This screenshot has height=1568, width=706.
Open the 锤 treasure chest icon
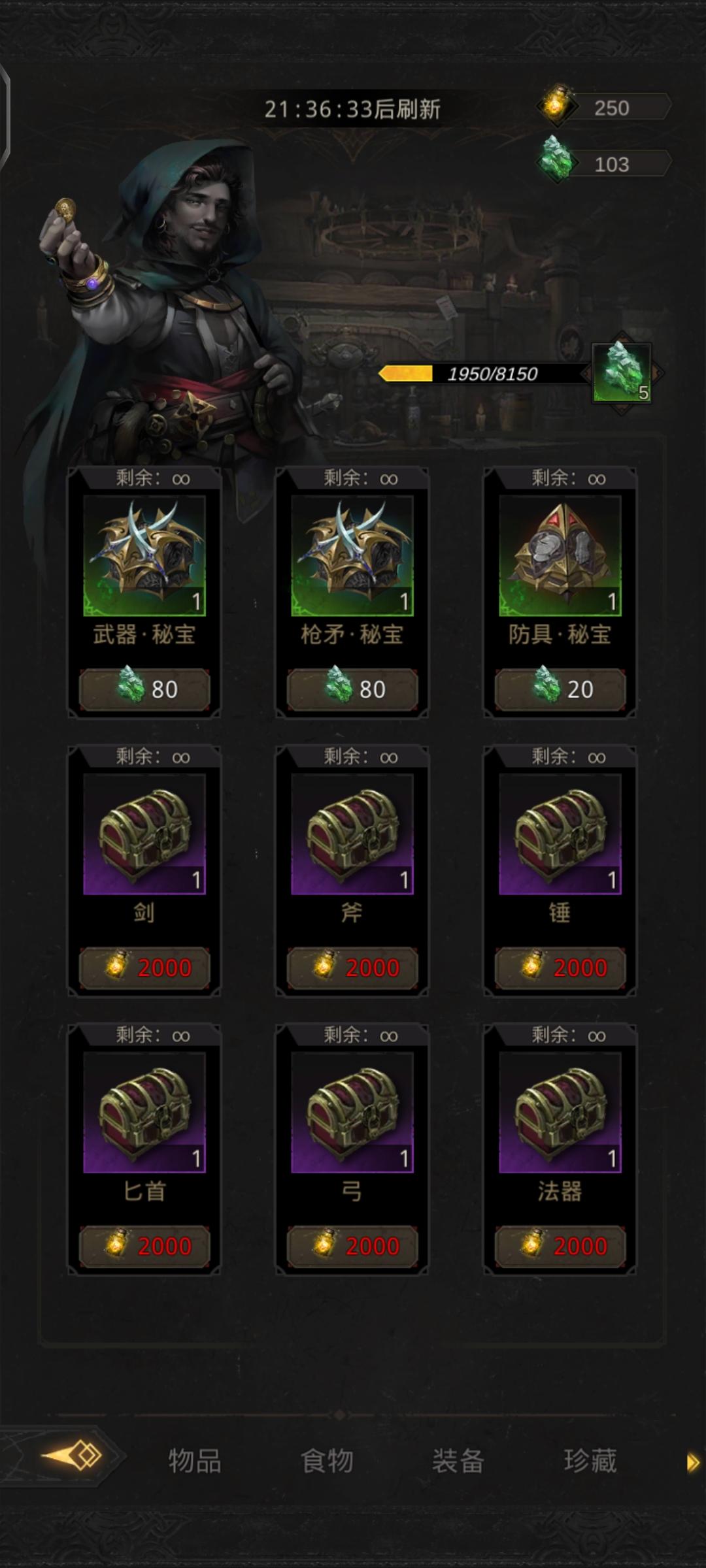[560, 834]
